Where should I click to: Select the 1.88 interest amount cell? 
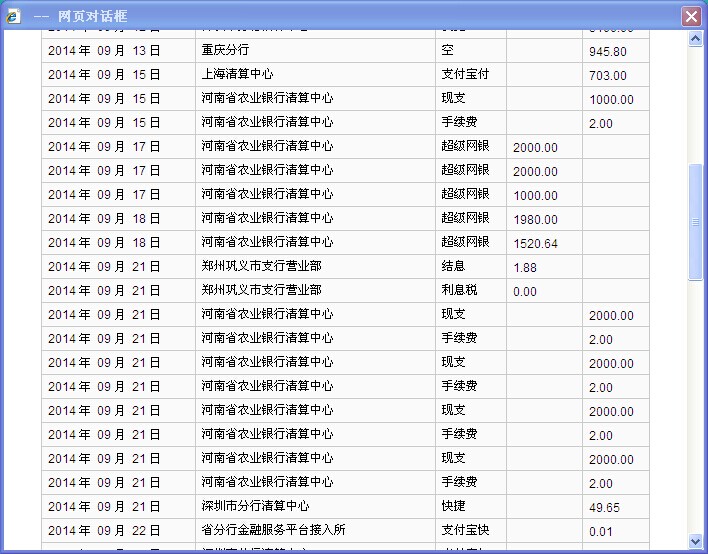tap(525, 267)
